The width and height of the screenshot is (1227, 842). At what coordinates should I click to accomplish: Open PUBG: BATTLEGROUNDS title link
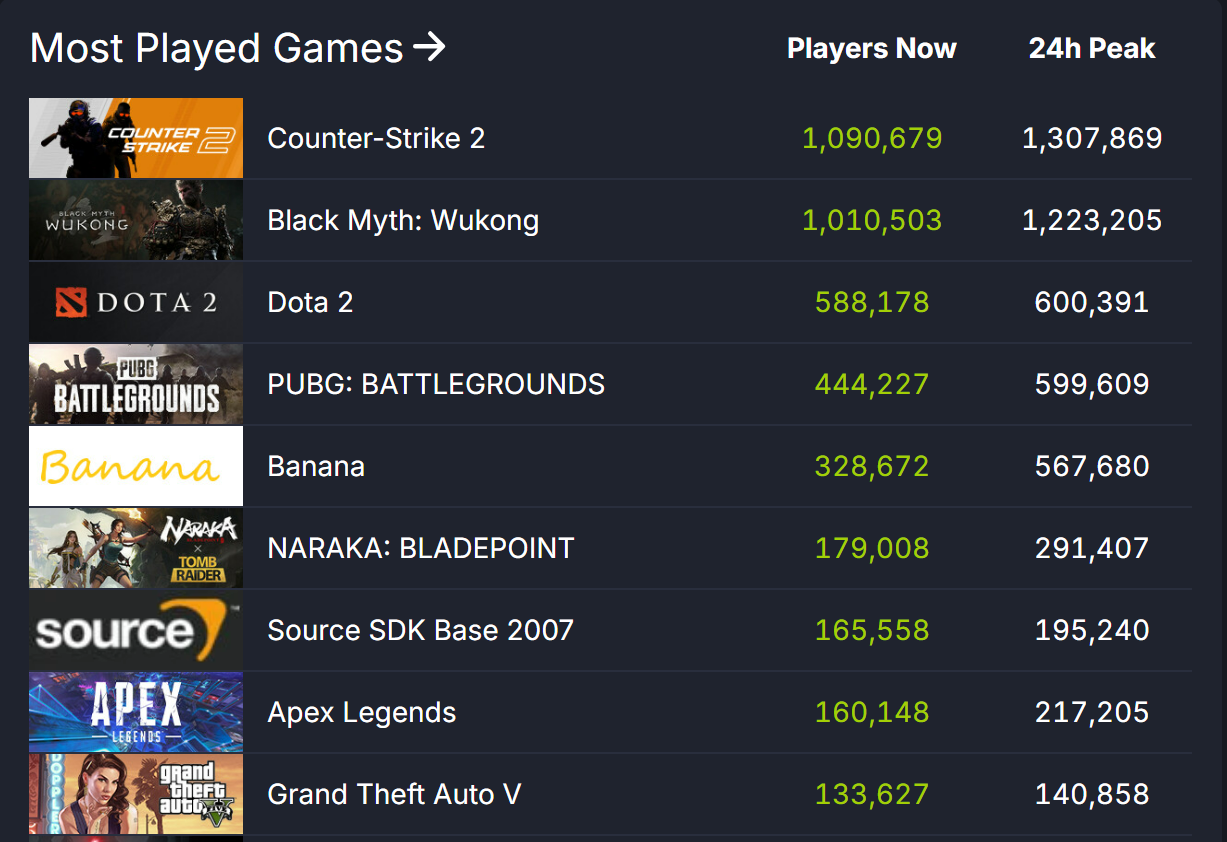[x=436, y=384]
